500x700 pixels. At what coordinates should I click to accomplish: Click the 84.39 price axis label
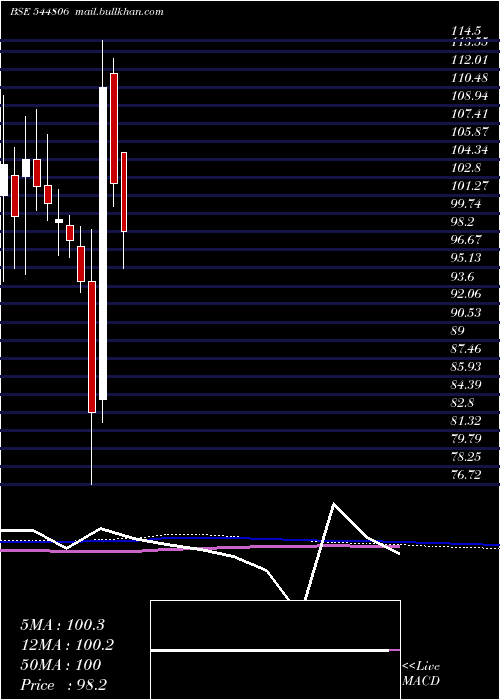(466, 385)
